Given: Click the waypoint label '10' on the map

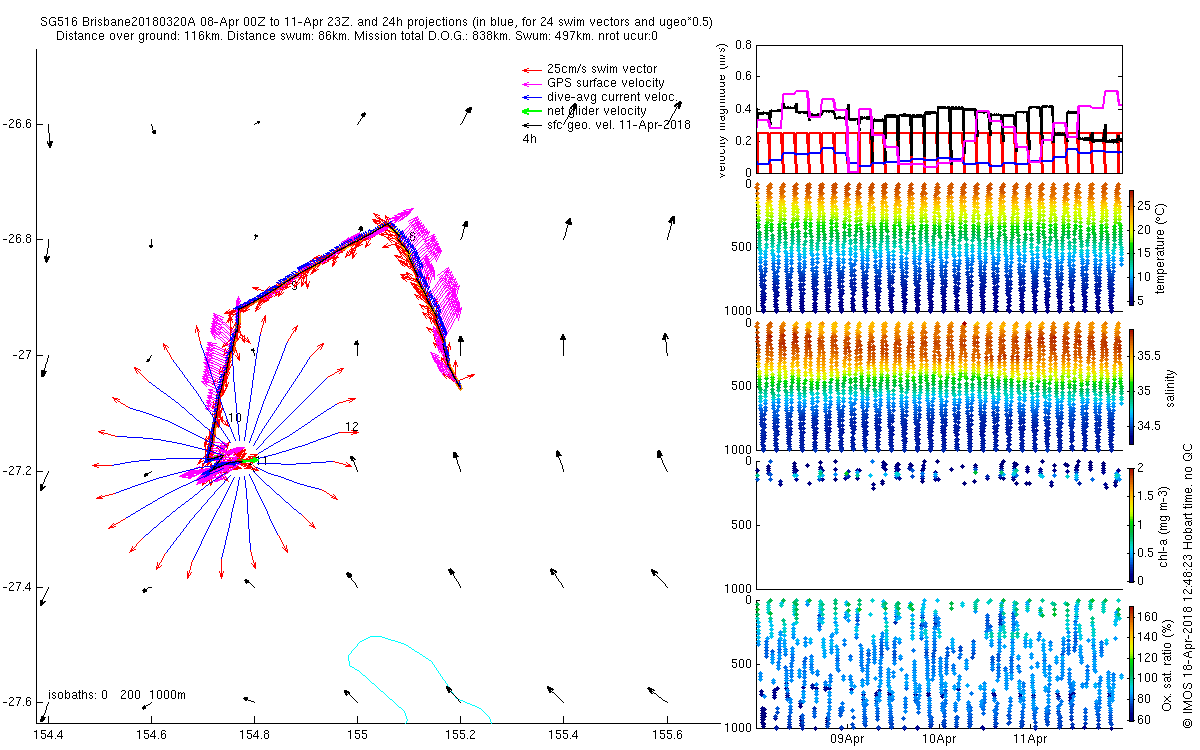Looking at the screenshot, I should click(235, 418).
